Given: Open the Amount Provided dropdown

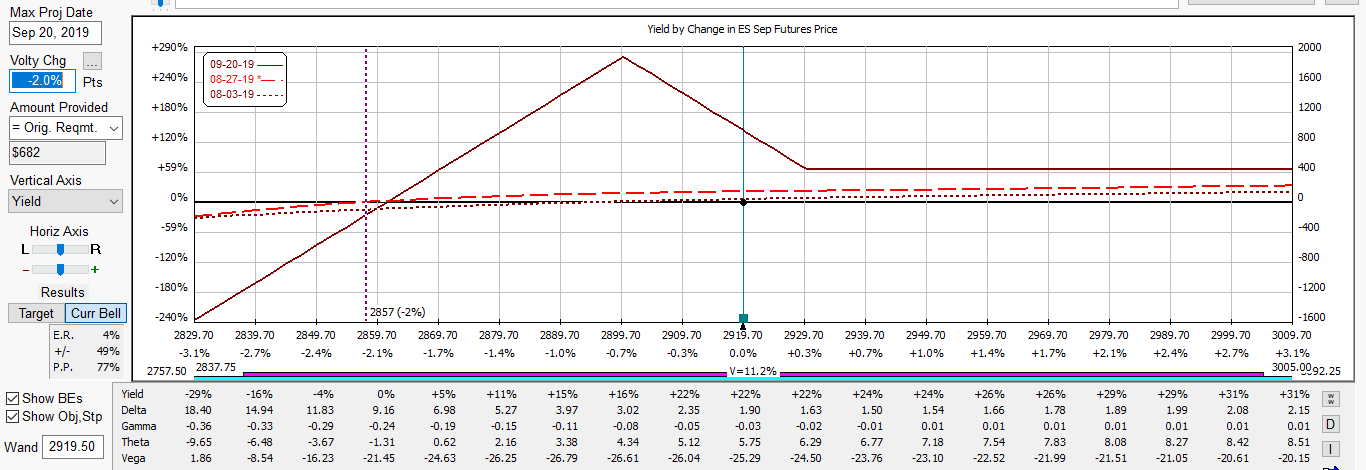Looking at the screenshot, I should click(x=65, y=128).
